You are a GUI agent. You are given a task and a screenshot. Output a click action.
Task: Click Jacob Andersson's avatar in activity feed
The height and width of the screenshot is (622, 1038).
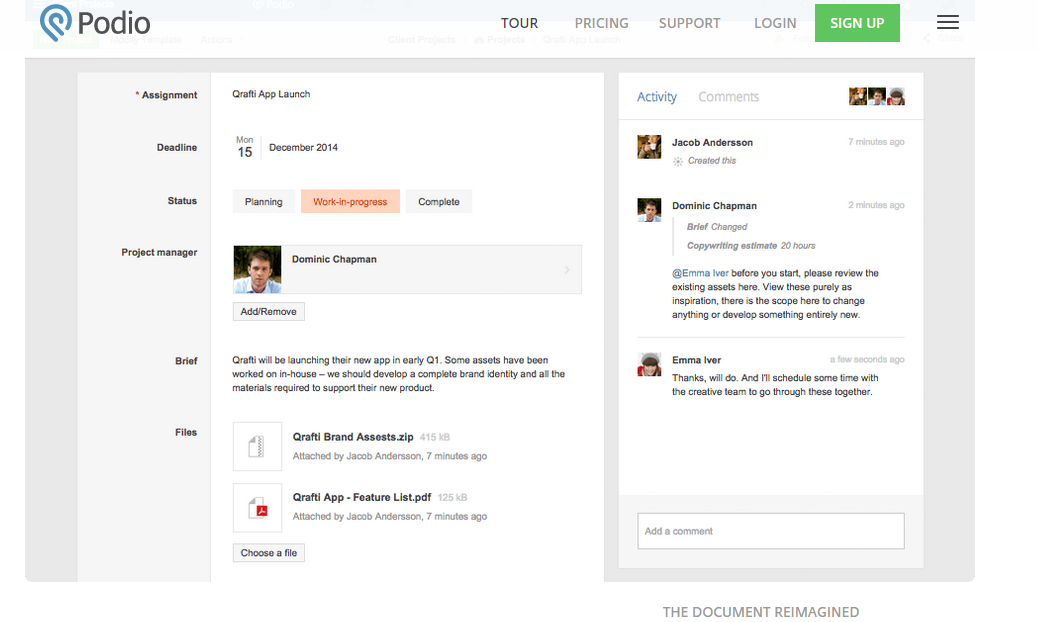click(x=649, y=147)
